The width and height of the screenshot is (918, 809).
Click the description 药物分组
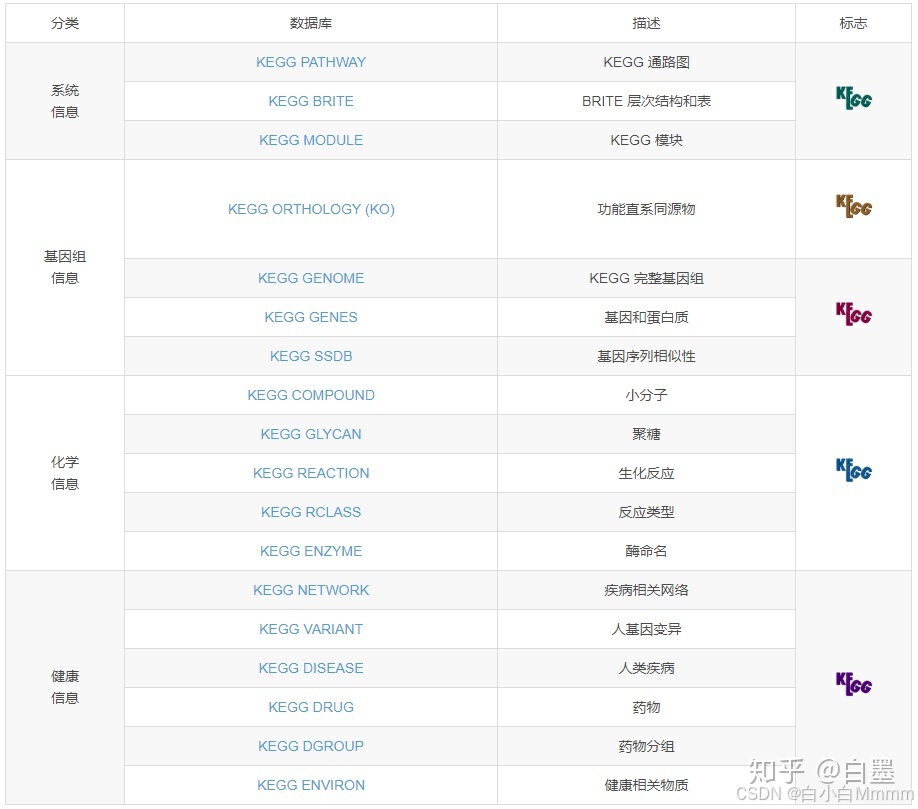pos(646,746)
